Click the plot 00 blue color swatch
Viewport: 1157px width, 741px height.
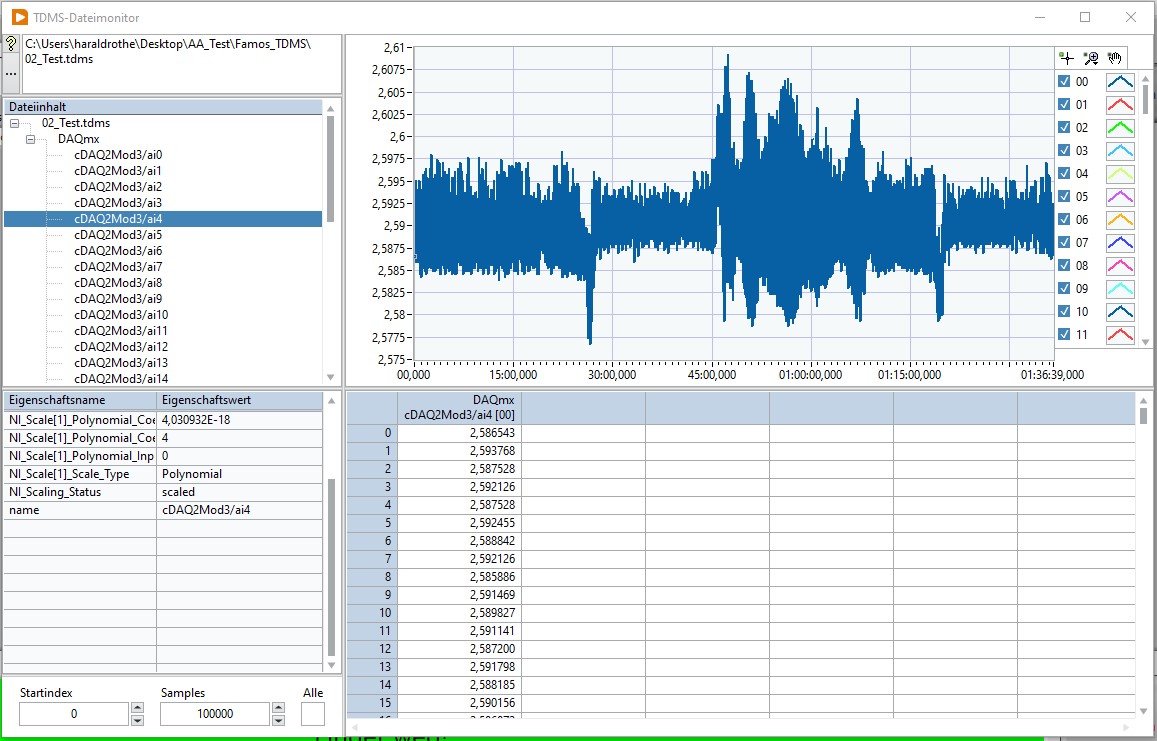click(1120, 82)
